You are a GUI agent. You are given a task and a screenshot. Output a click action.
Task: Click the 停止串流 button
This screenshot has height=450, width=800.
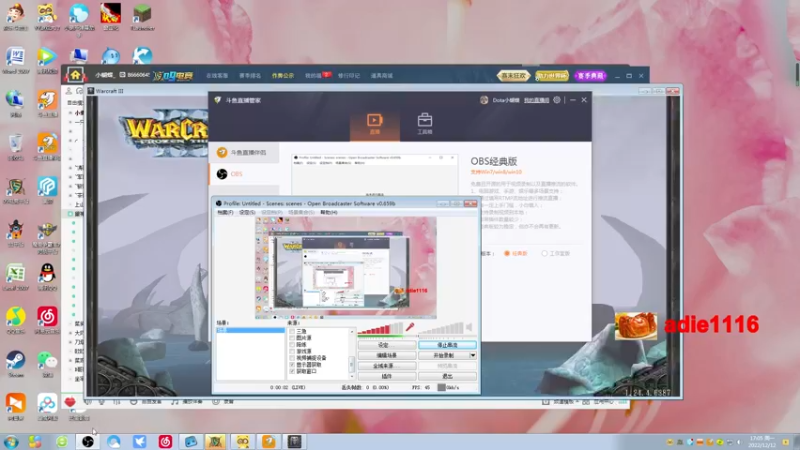point(447,345)
